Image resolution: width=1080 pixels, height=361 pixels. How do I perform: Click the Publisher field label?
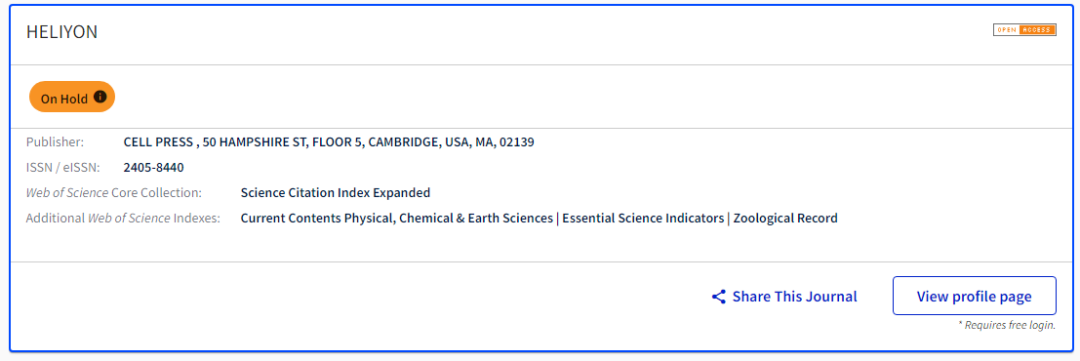point(55,143)
